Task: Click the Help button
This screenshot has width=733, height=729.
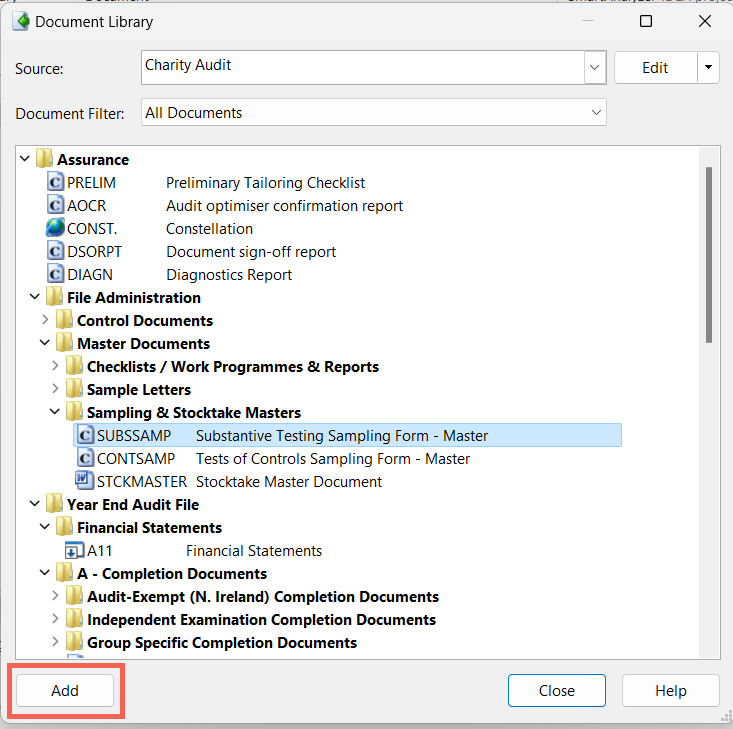Action: pyautogui.click(x=670, y=690)
